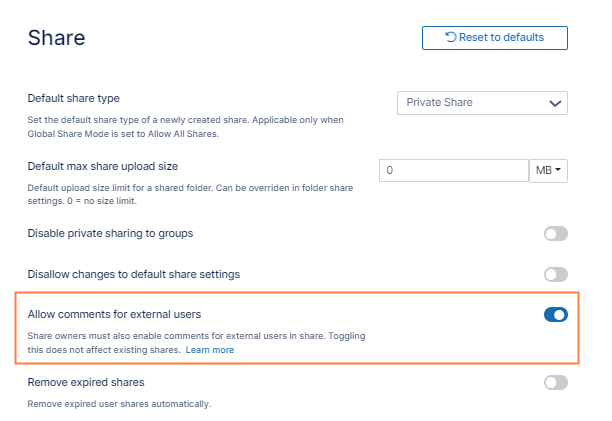
Task: Click the Remove expired shares label
Action: [x=86, y=381]
